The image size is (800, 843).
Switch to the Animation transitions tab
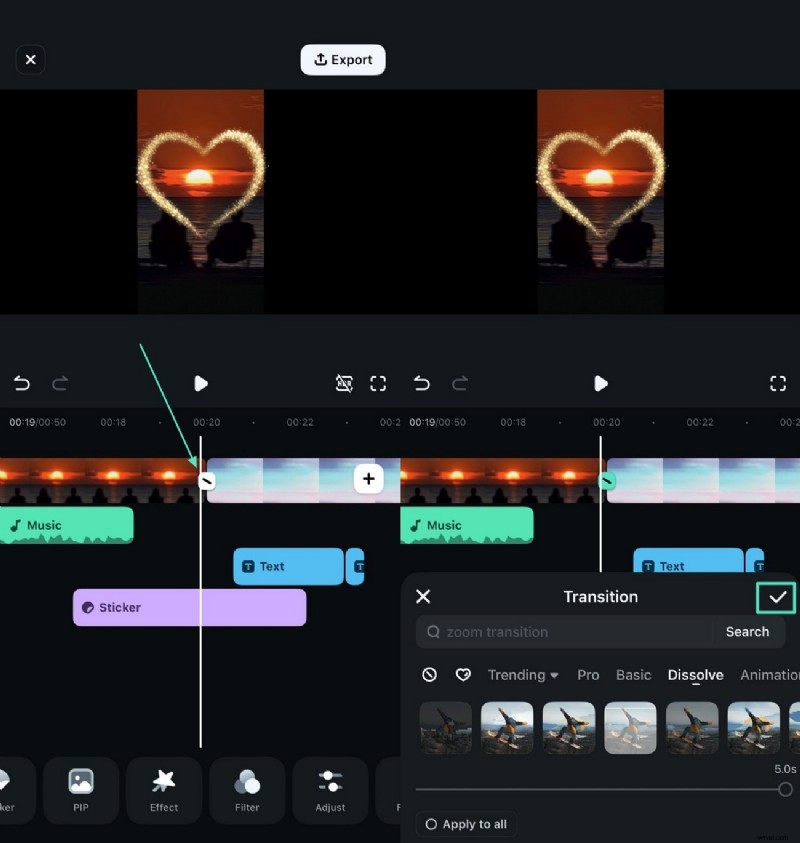coord(771,675)
